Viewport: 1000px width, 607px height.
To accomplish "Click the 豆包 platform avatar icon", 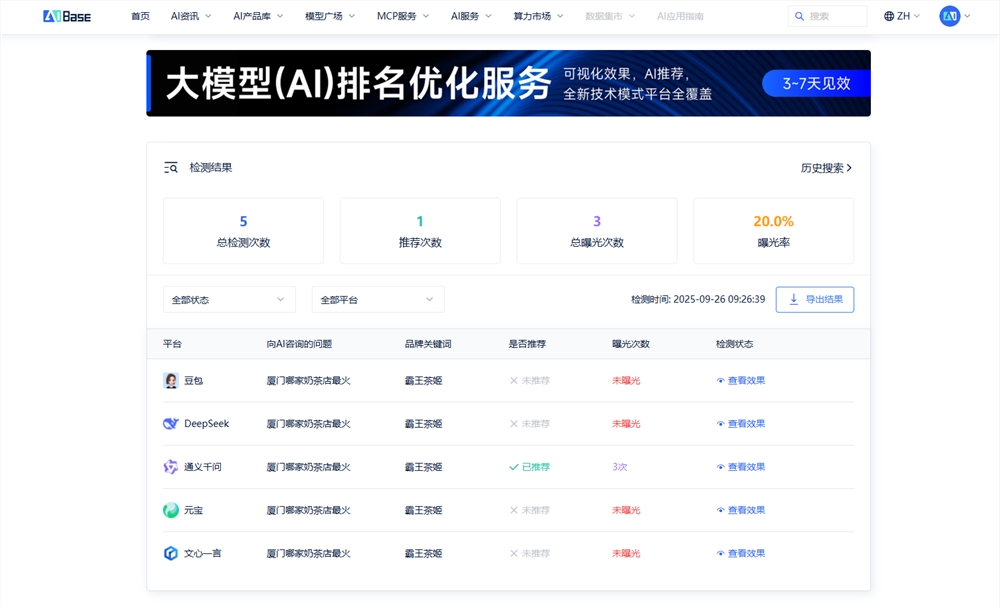I will [x=171, y=381].
